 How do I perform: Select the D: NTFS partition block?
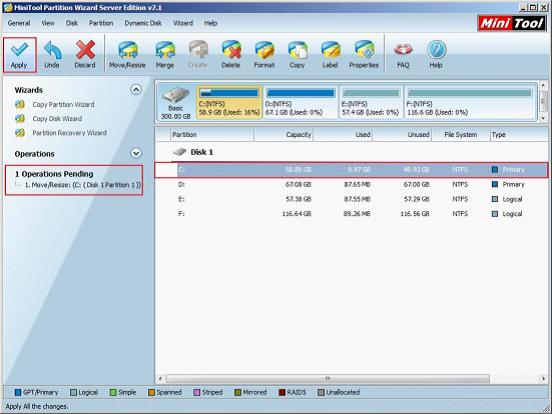pyautogui.click(x=300, y=102)
